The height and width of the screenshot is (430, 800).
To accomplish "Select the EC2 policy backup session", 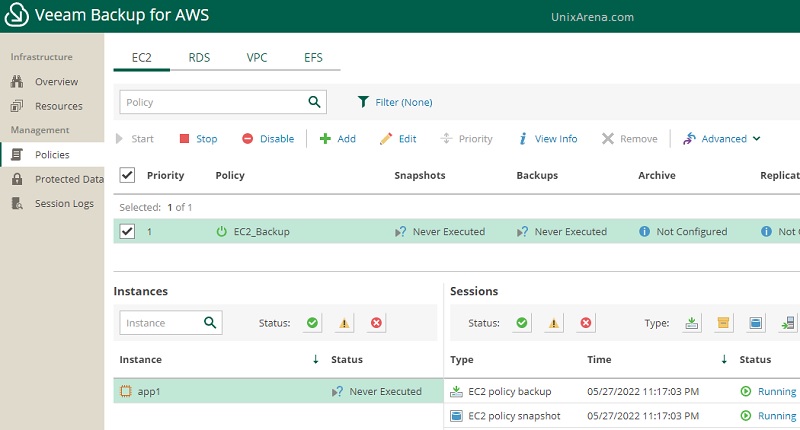I will point(624,391).
